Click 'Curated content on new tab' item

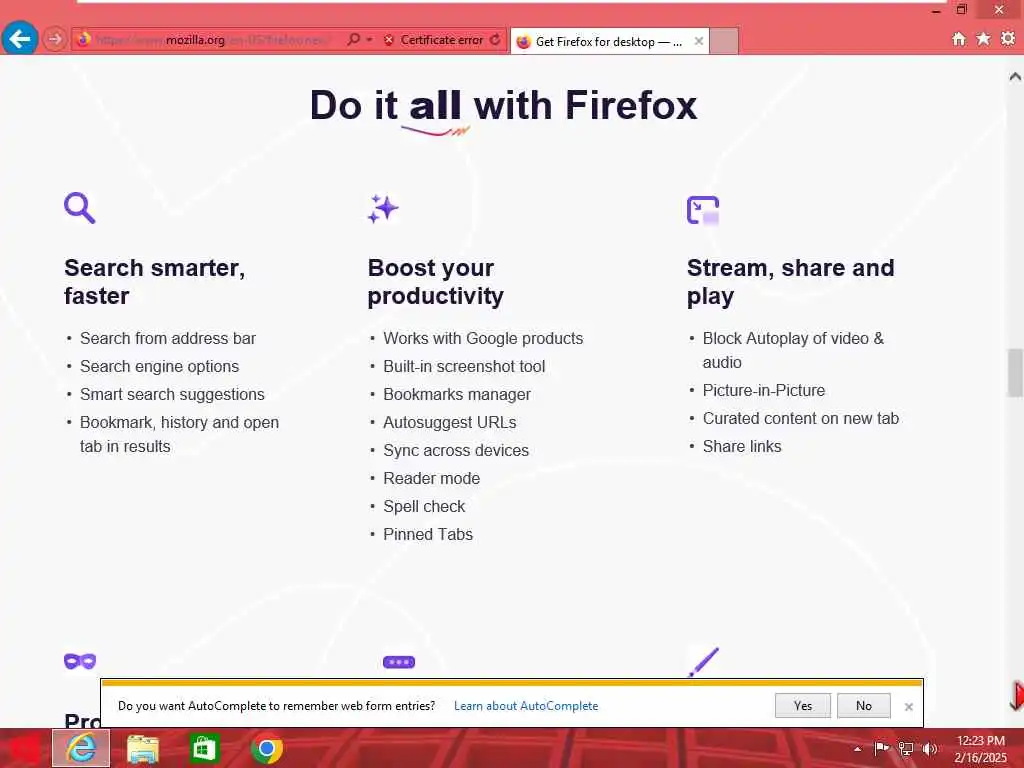(801, 419)
